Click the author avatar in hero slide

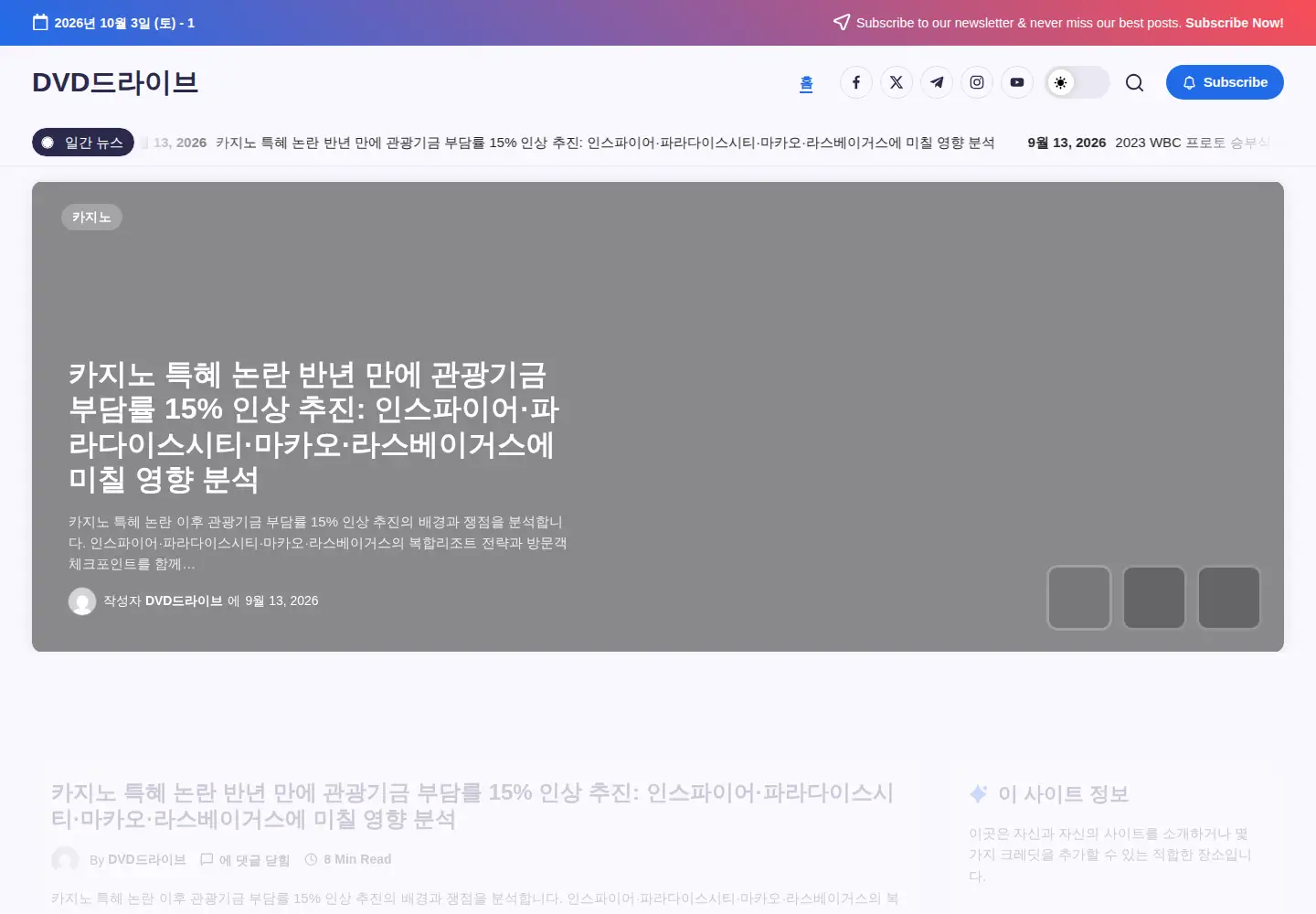pos(82,601)
